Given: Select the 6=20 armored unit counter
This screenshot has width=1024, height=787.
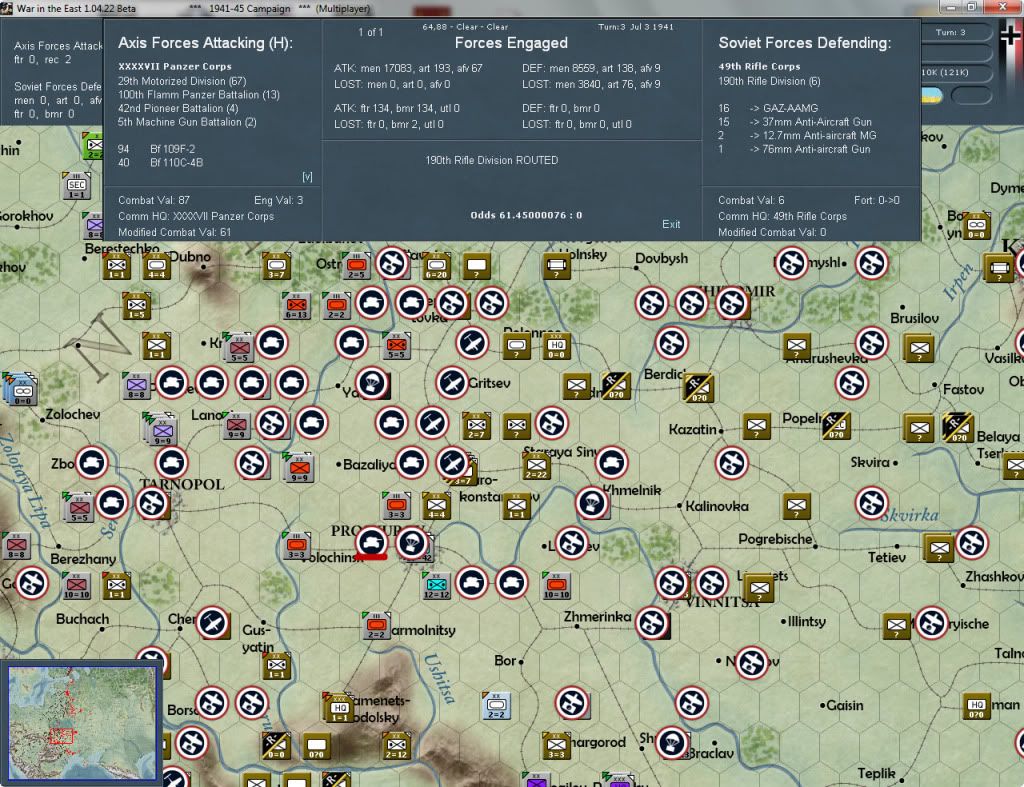Looking at the screenshot, I should click(x=436, y=266).
